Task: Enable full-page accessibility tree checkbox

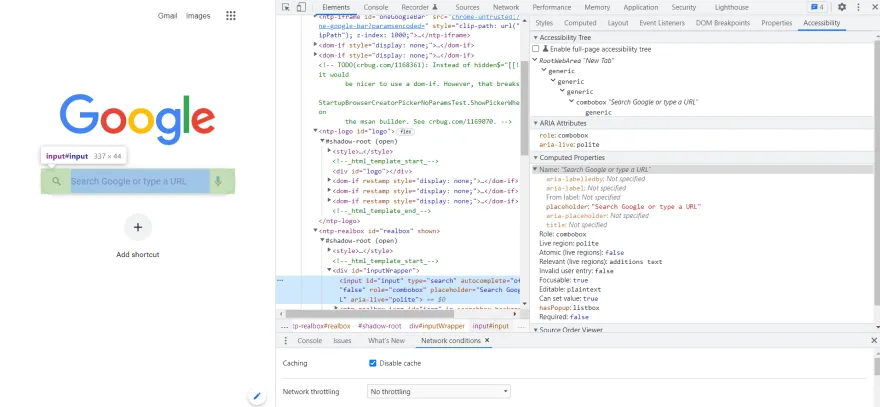Action: click(535, 49)
